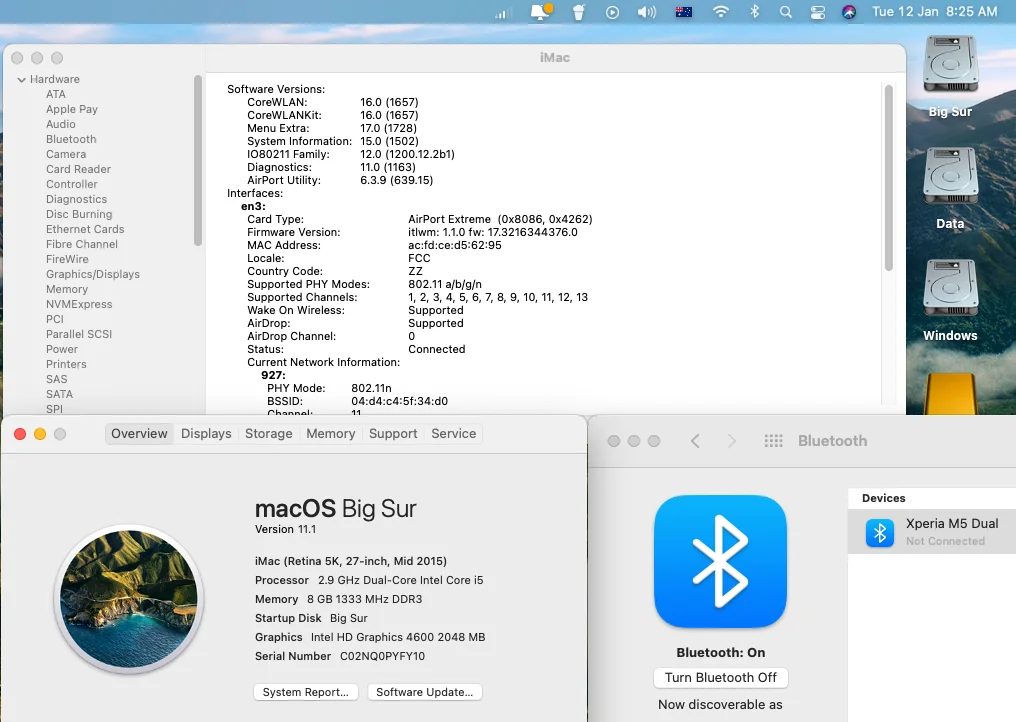Open the Australian flag input menu

point(684,12)
